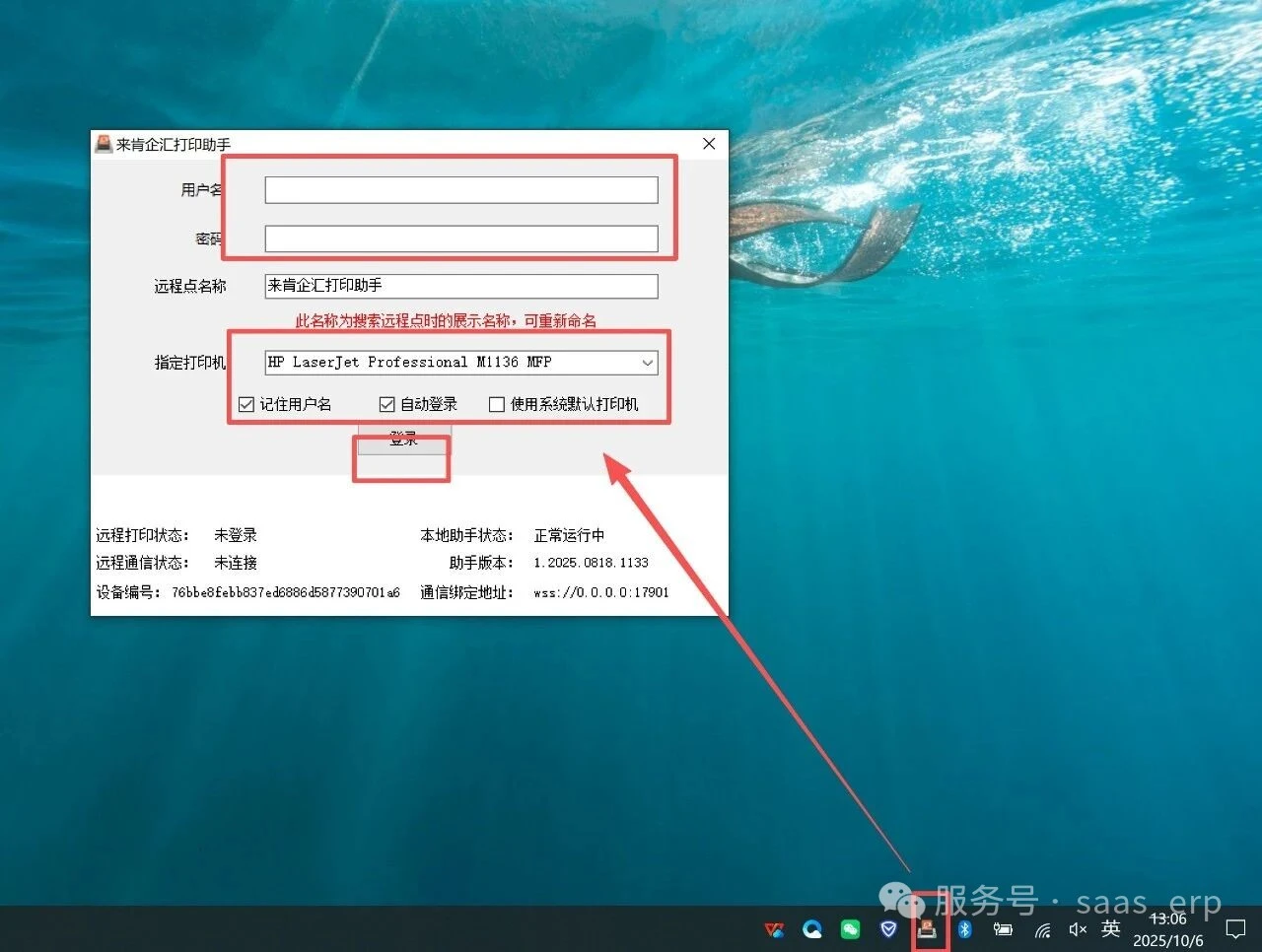
Task: Click the blue Q browser tray icon
Action: tap(812, 929)
